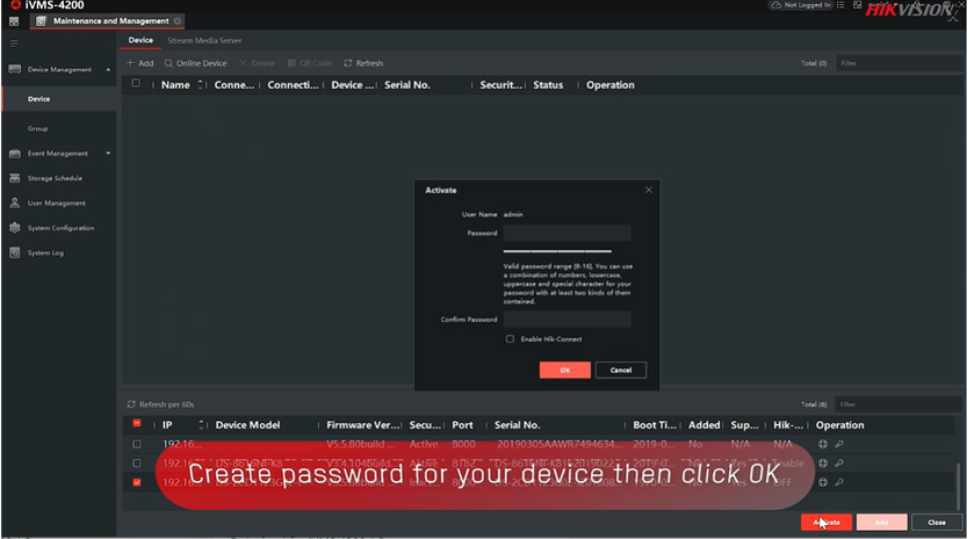Toggle select-all checkbox in online device table
The height and width of the screenshot is (539, 975).
pos(137,424)
